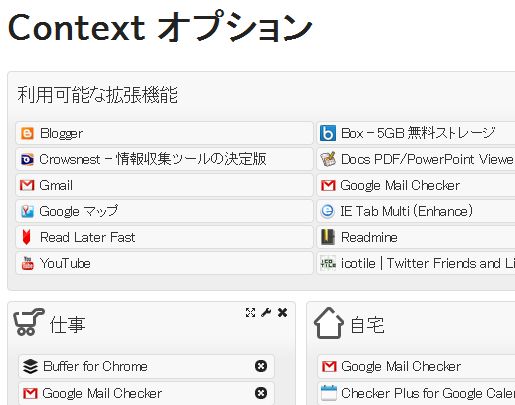Click the Google Mail Checker icon in available extensions
The height and width of the screenshot is (405, 515).
328,185
